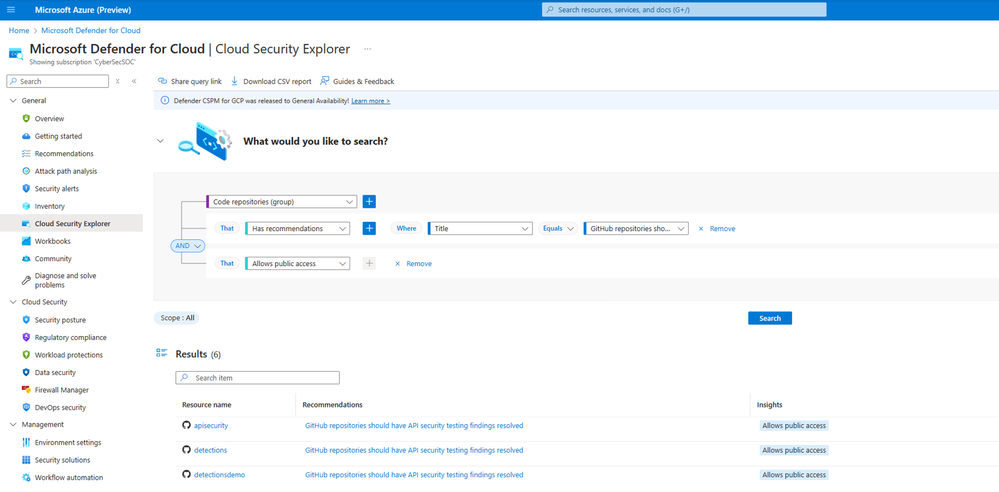Click the Firewall Manager icon
This screenshot has width=999, height=492.
(x=26, y=390)
